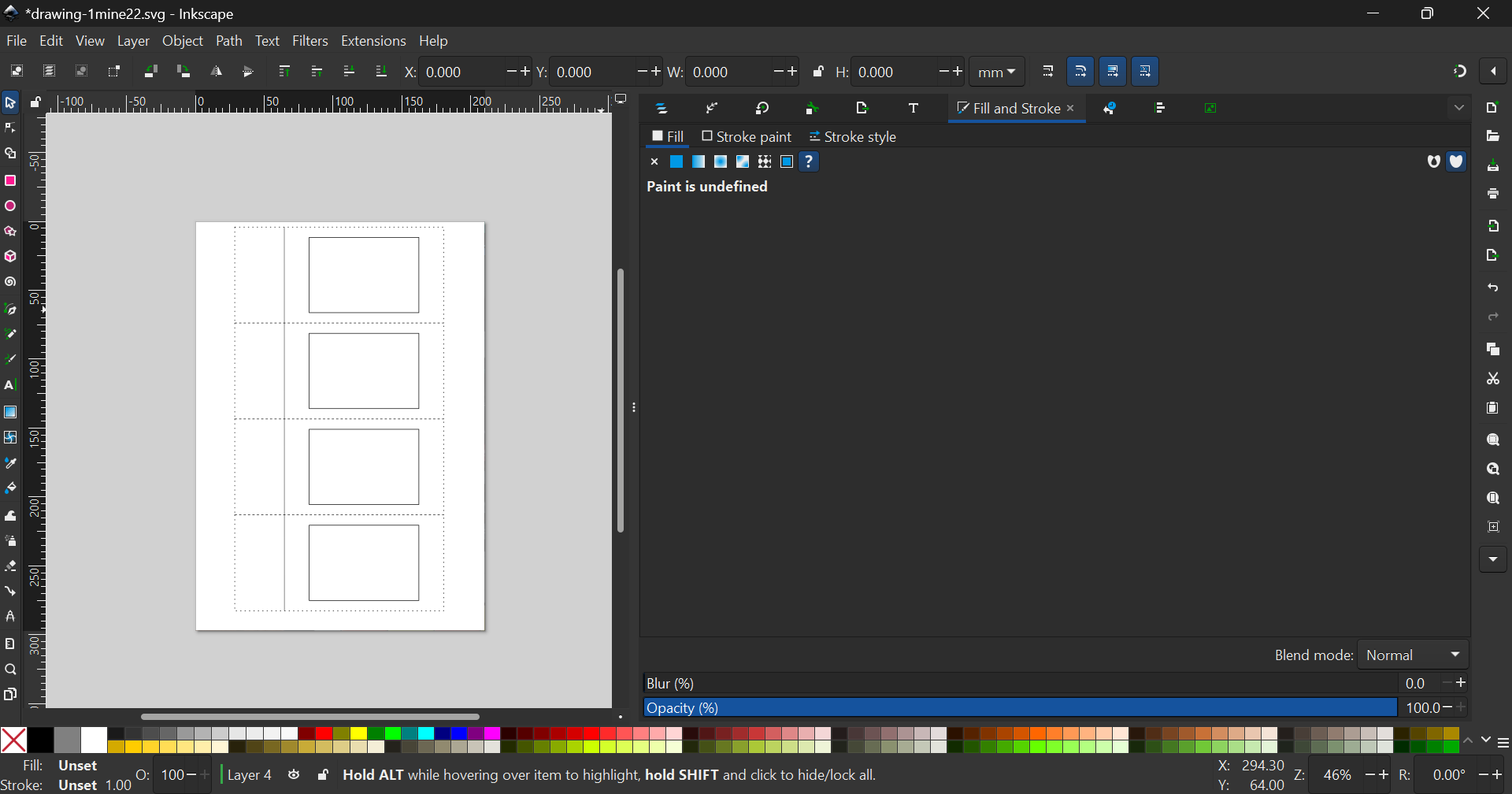Select no paint X fill option

tap(654, 162)
